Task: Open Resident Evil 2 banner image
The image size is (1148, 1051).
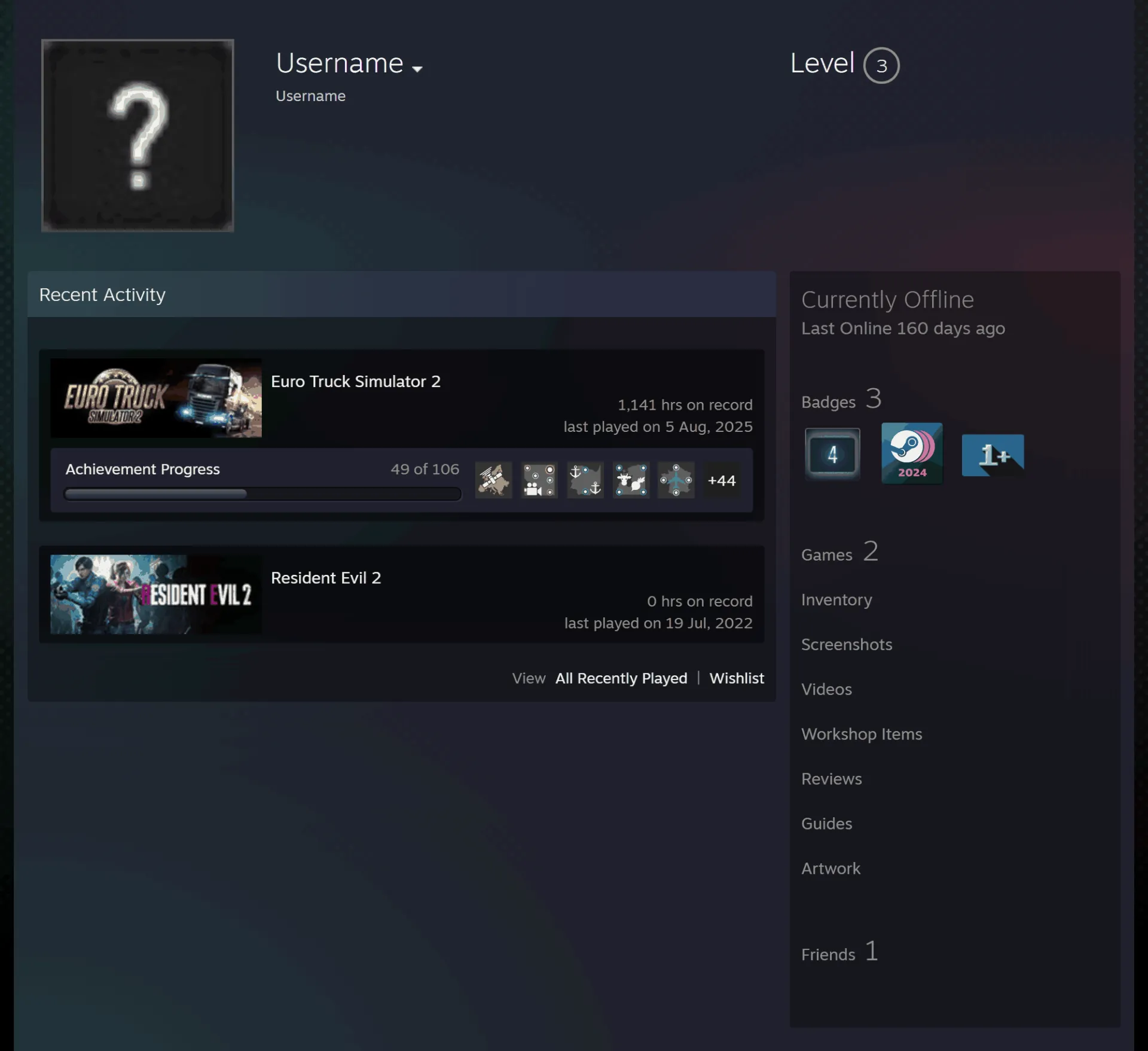Action: tap(156, 594)
